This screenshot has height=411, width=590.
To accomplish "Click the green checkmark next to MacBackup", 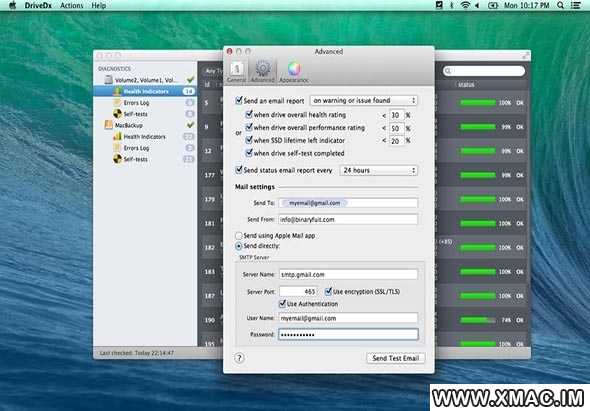I will [190, 124].
